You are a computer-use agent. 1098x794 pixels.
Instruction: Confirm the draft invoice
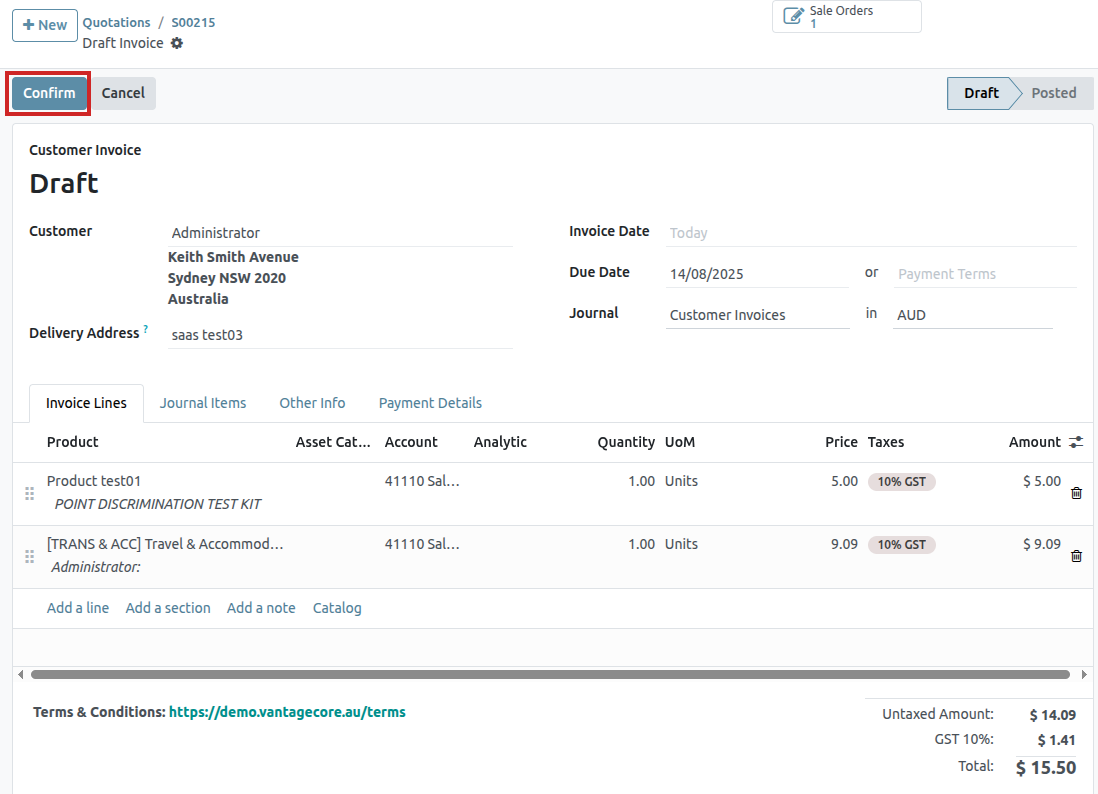tap(49, 93)
